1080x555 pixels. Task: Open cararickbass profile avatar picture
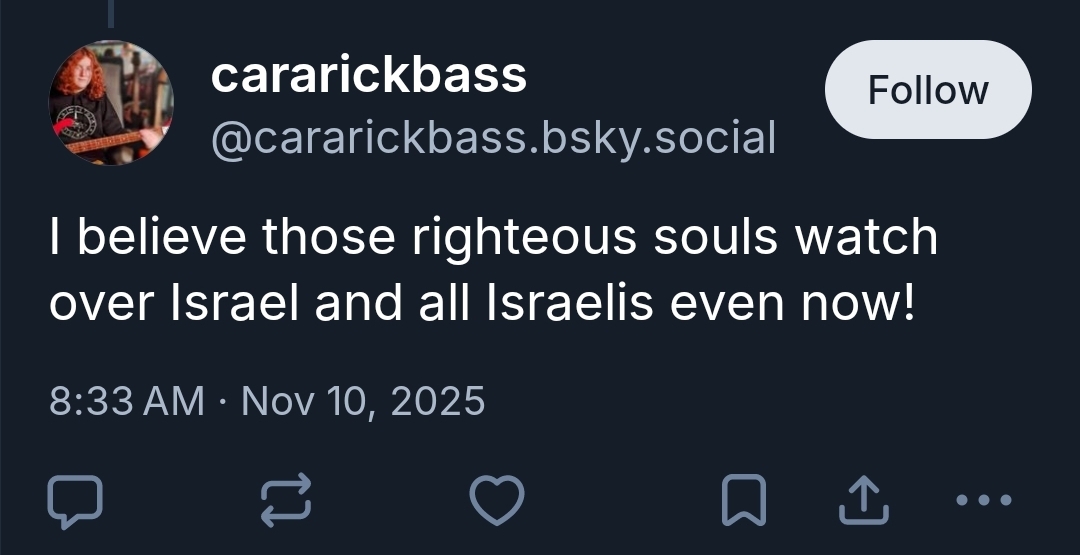[x=111, y=103]
